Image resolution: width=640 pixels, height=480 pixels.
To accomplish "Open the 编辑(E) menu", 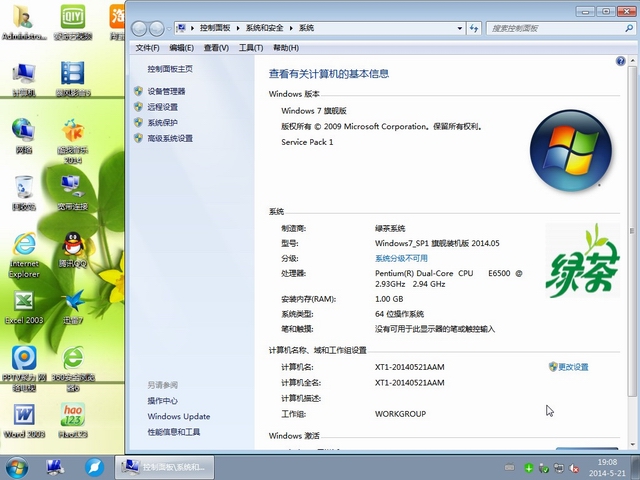I will 182,48.
